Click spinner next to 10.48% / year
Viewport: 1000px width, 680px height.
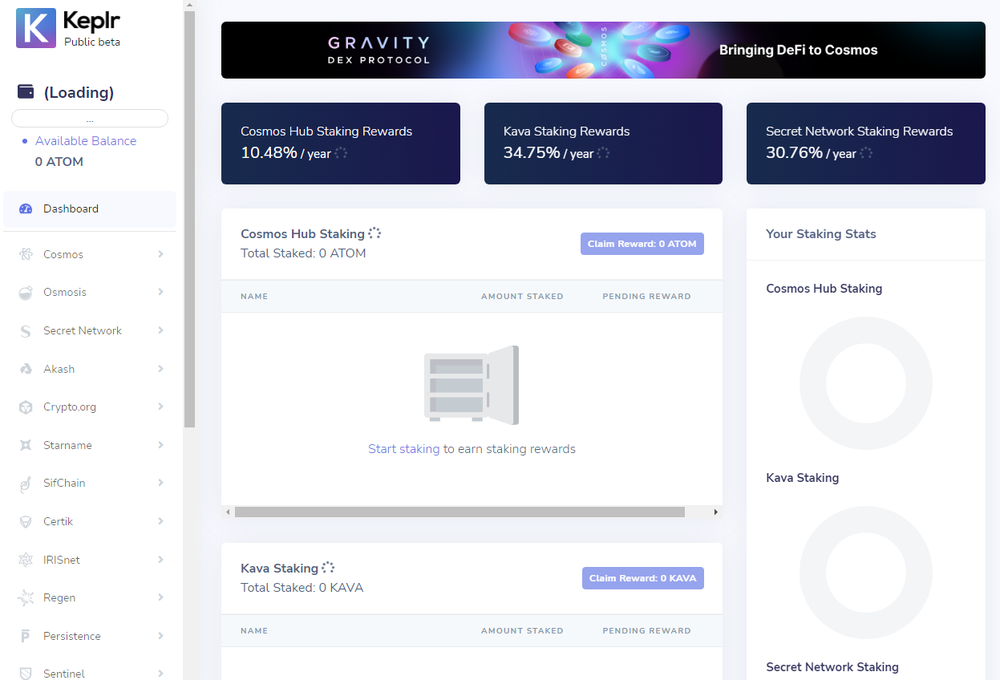341,152
